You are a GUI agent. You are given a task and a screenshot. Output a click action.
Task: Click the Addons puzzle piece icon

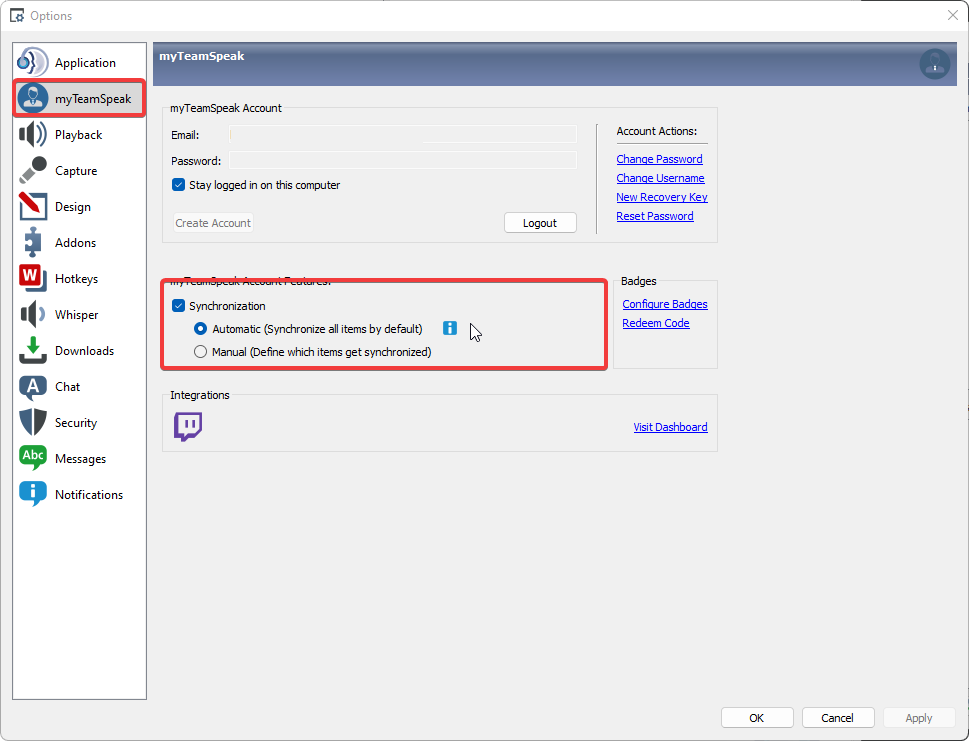coord(33,243)
